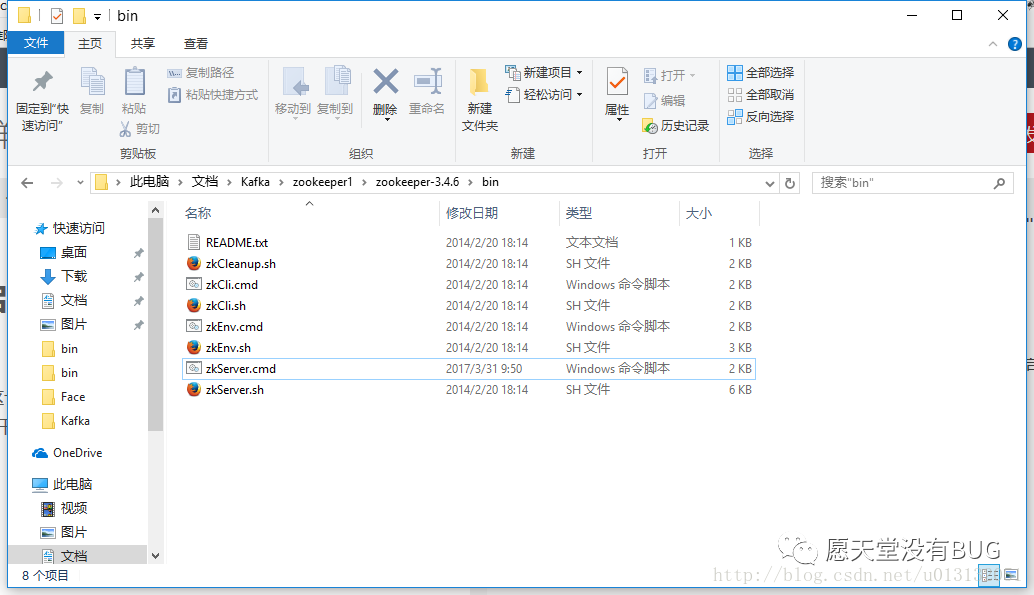Viewport: 1034px width, 595px height.
Task: Click the Paste (粘贴) clipboard icon
Action: point(135,81)
